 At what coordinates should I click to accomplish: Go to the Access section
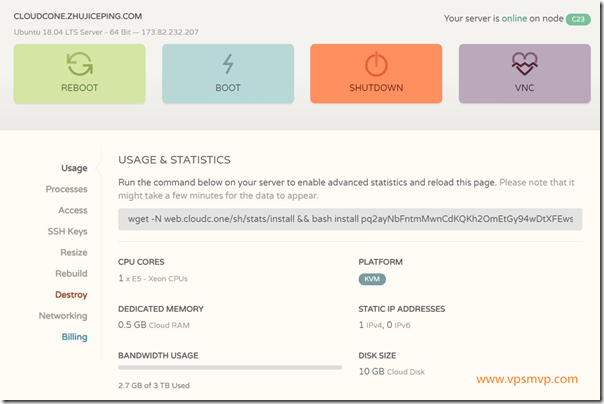click(x=72, y=210)
